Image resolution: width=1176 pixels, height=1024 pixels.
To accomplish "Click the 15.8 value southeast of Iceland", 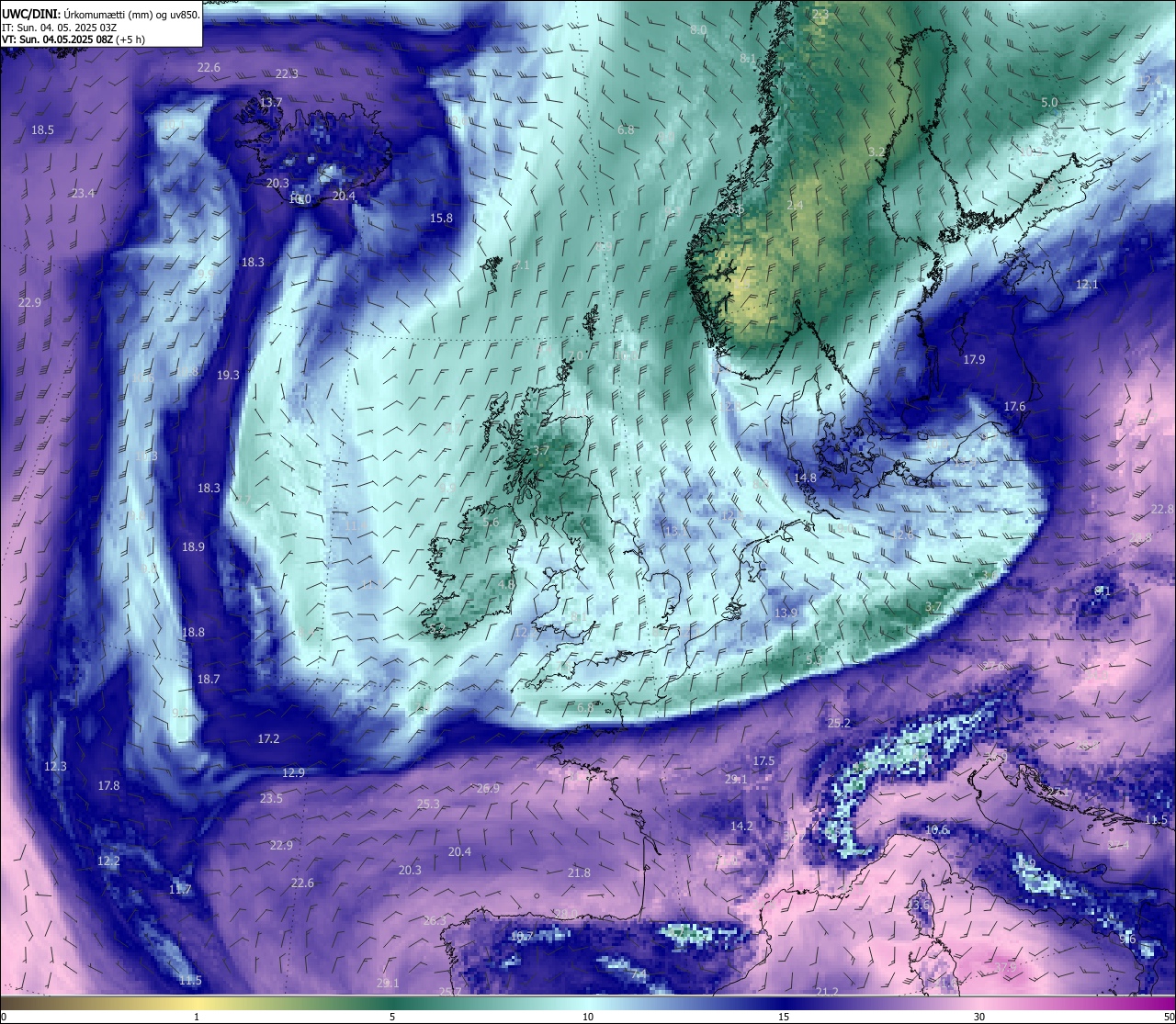I will click(x=441, y=219).
